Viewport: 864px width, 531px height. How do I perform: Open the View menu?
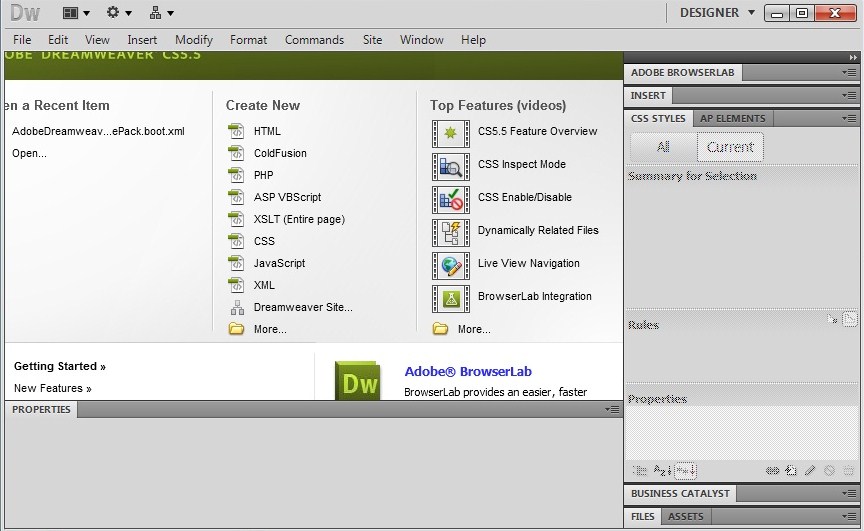pyautogui.click(x=97, y=40)
